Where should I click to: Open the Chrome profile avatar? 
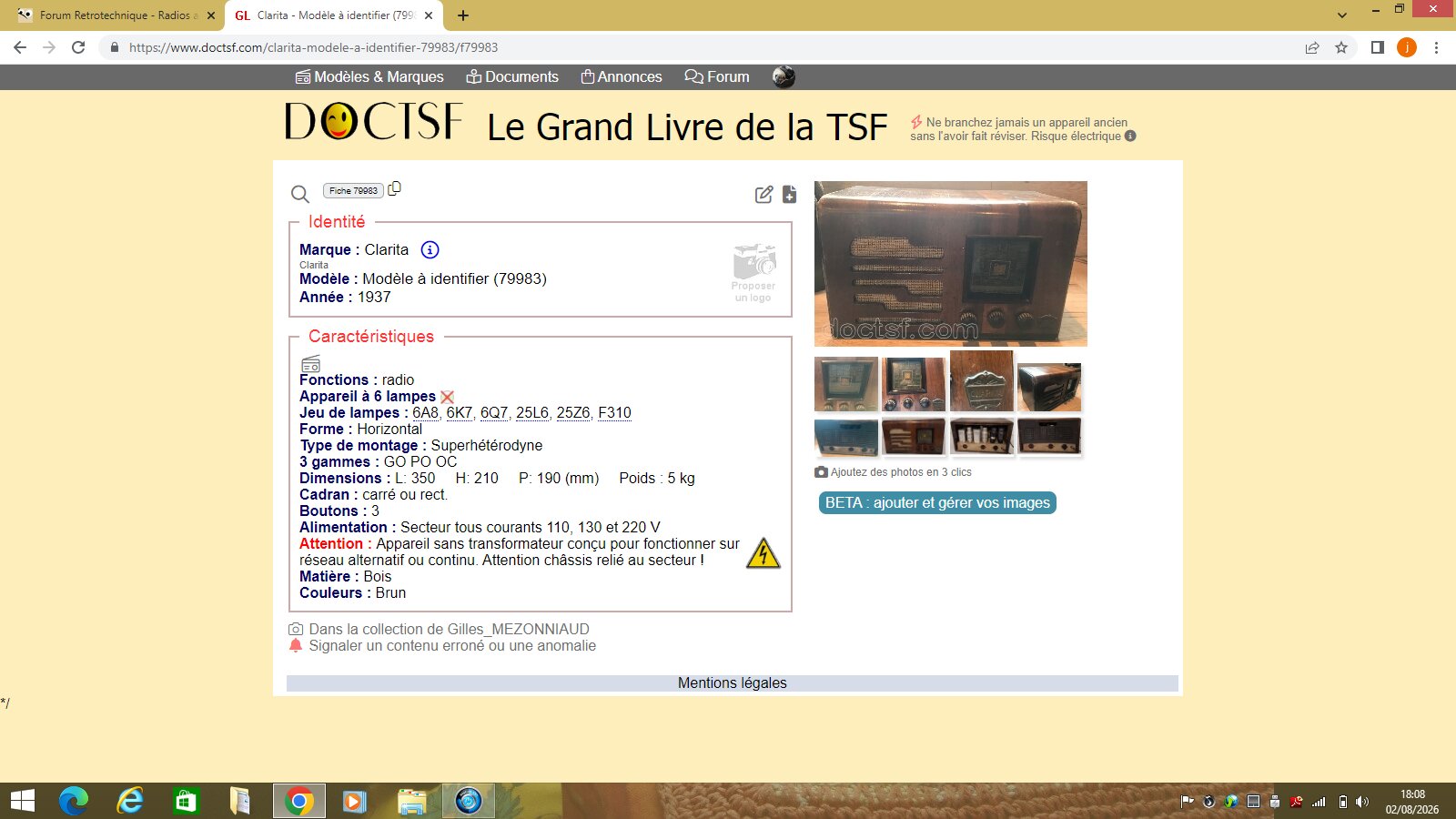(x=1407, y=47)
